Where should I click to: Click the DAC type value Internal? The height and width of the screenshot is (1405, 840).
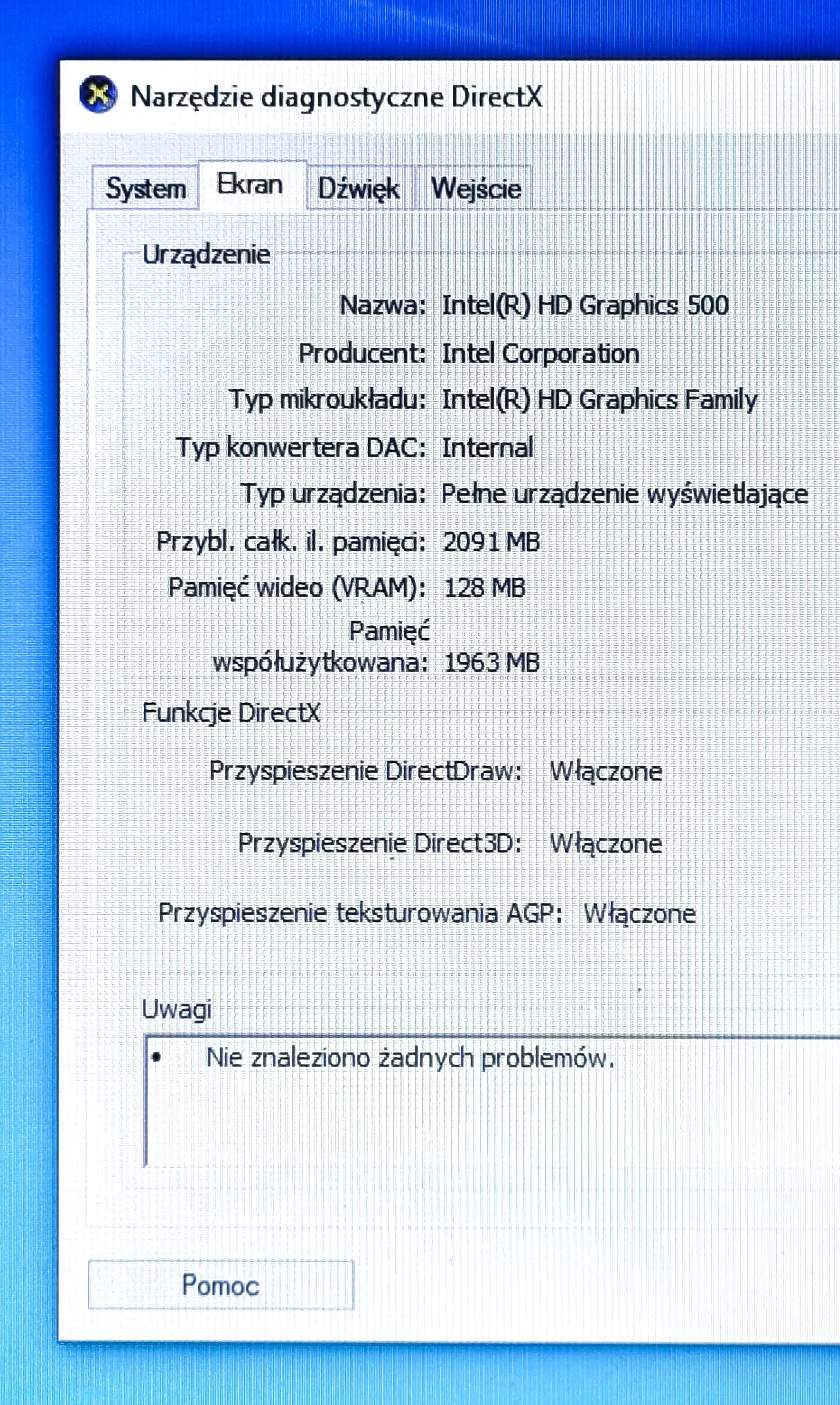[x=487, y=448]
